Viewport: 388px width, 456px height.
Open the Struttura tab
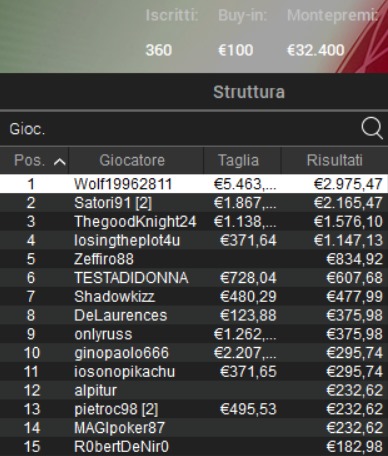(249, 92)
